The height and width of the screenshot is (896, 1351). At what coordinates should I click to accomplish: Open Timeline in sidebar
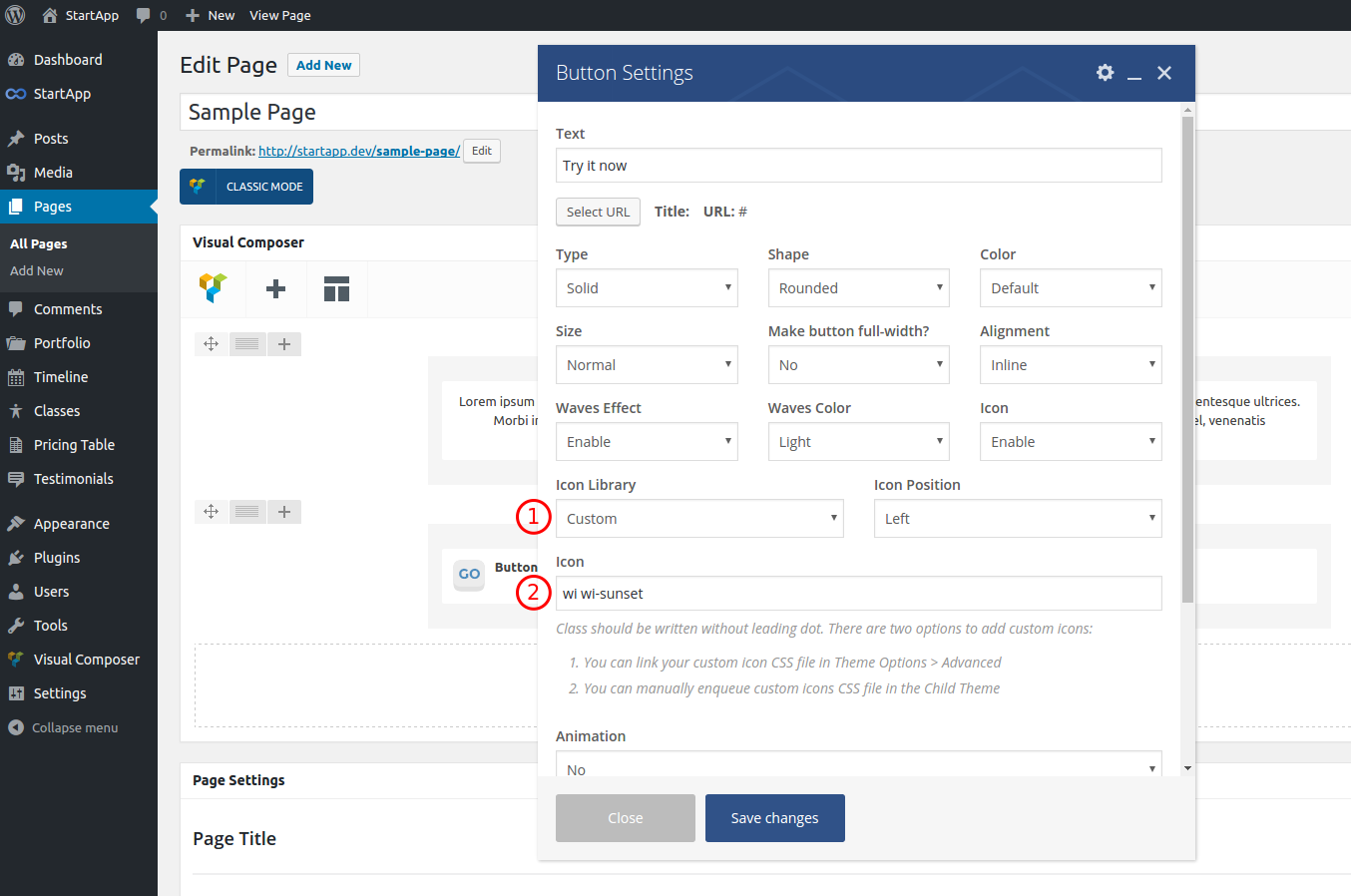[79, 377]
